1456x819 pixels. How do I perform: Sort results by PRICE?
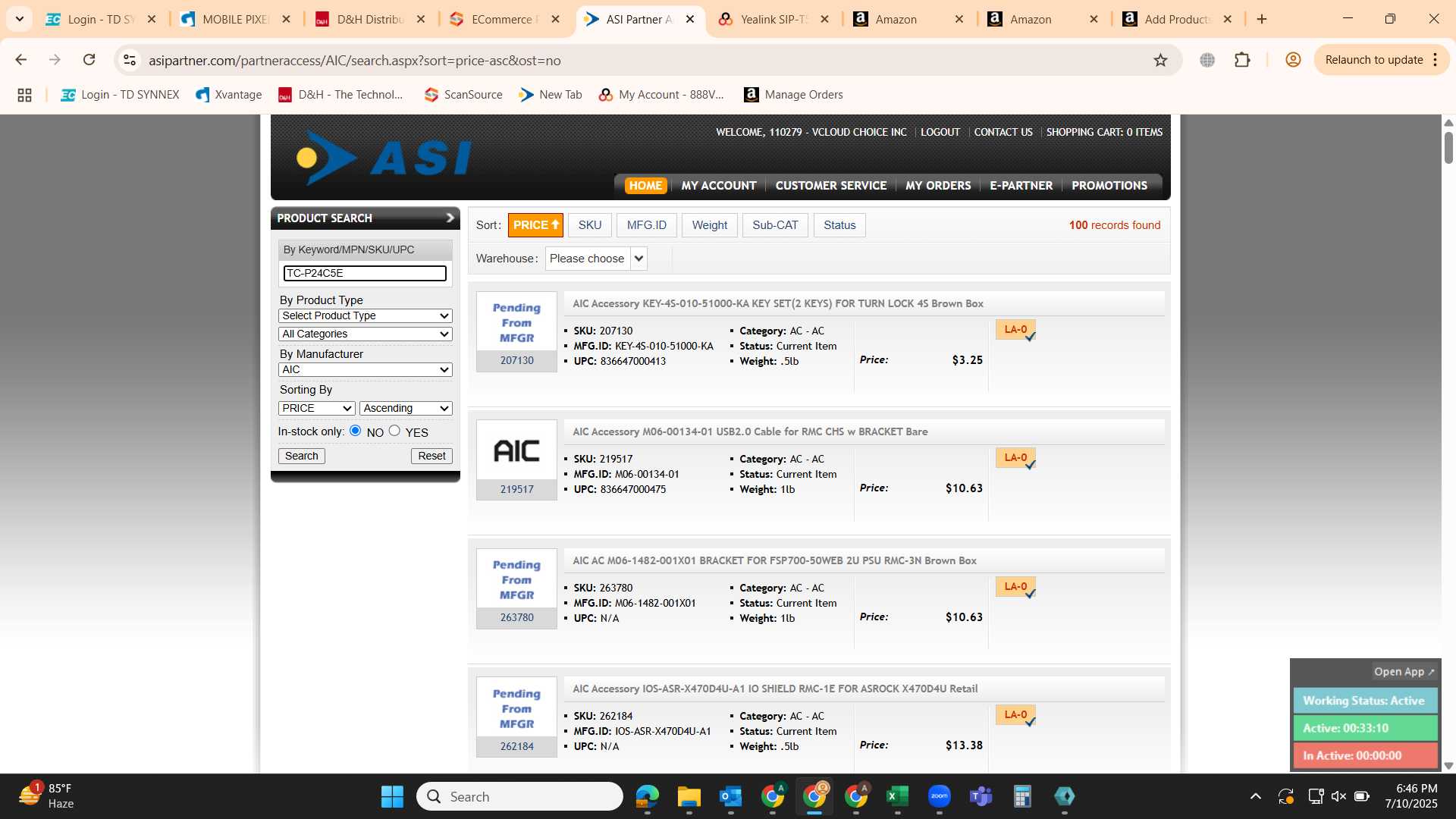pos(535,225)
